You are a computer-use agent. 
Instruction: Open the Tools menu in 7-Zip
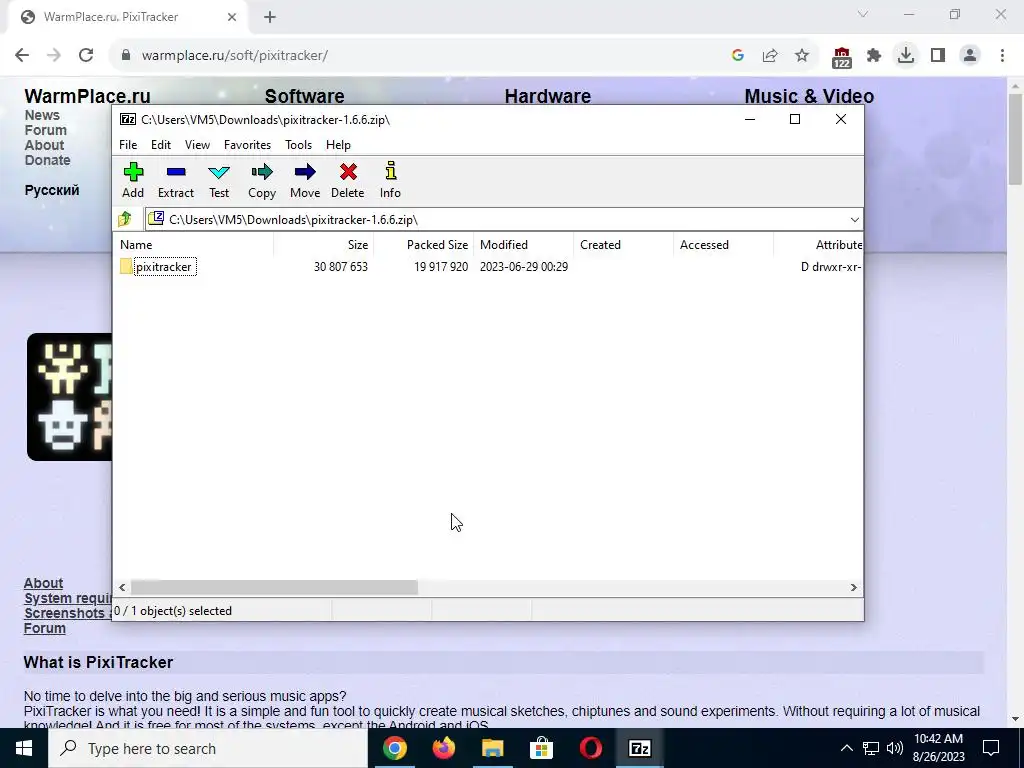[298, 145]
